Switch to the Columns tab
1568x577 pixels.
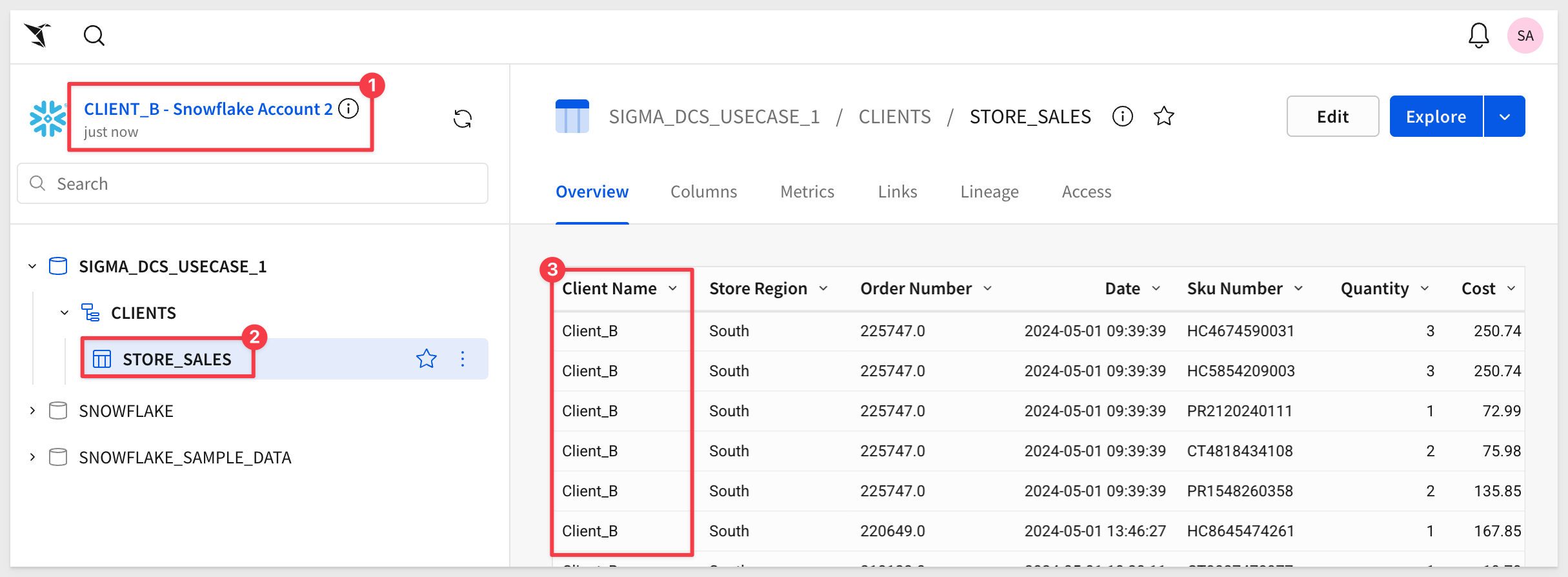(x=703, y=192)
